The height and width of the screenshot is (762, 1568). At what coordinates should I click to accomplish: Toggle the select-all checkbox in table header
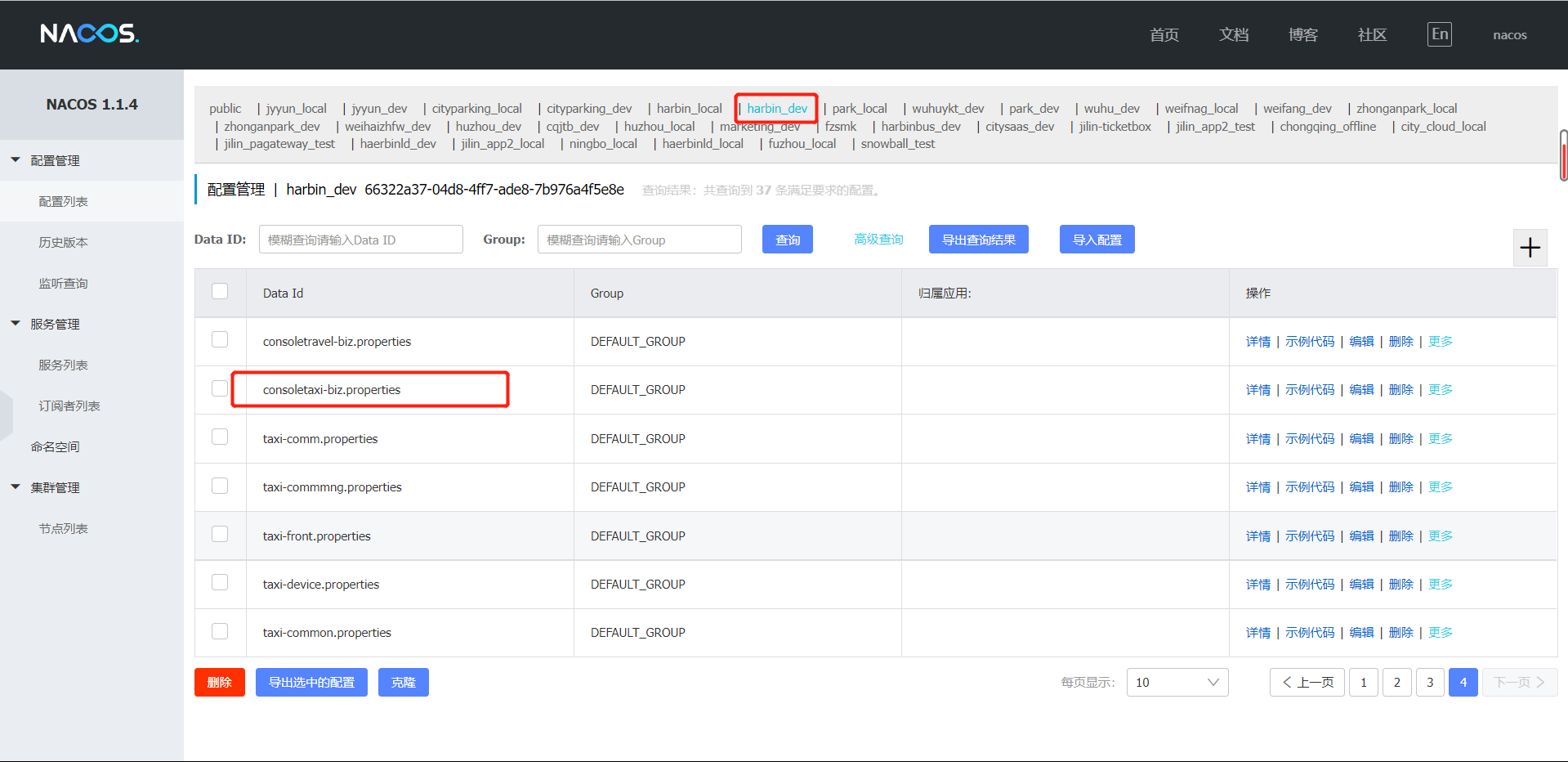point(220,291)
